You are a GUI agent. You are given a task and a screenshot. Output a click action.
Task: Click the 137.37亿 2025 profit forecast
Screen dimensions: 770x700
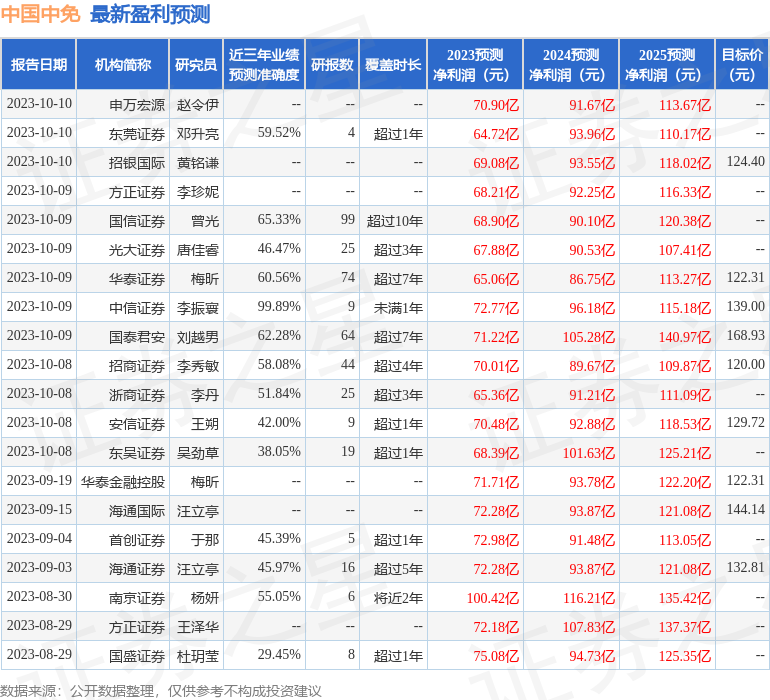tap(685, 627)
